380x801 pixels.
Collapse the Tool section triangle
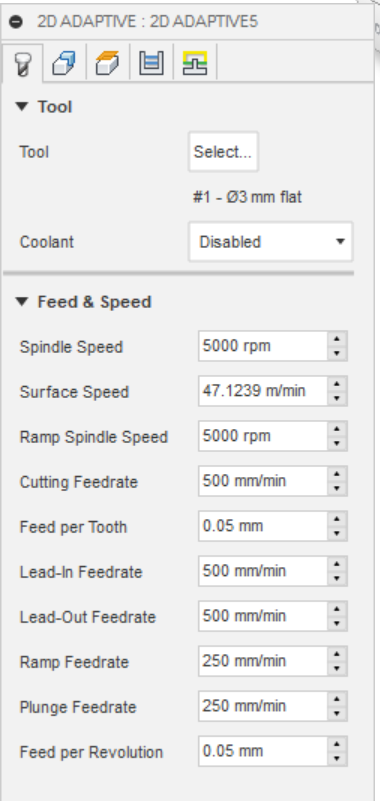[x=21, y=107]
